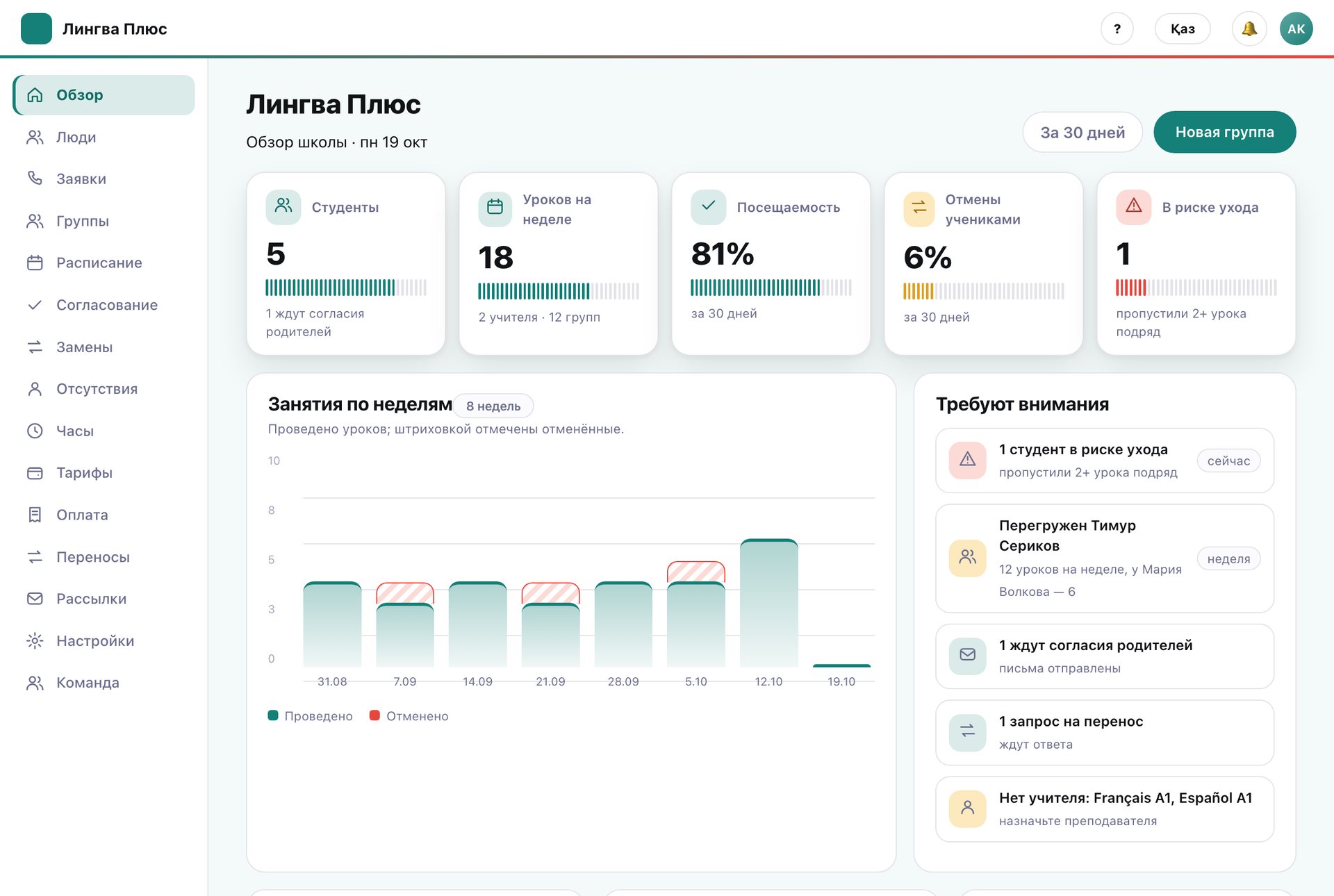Click the 12.10 week bar in the chart
The height and width of the screenshot is (896, 1334).
click(768, 603)
